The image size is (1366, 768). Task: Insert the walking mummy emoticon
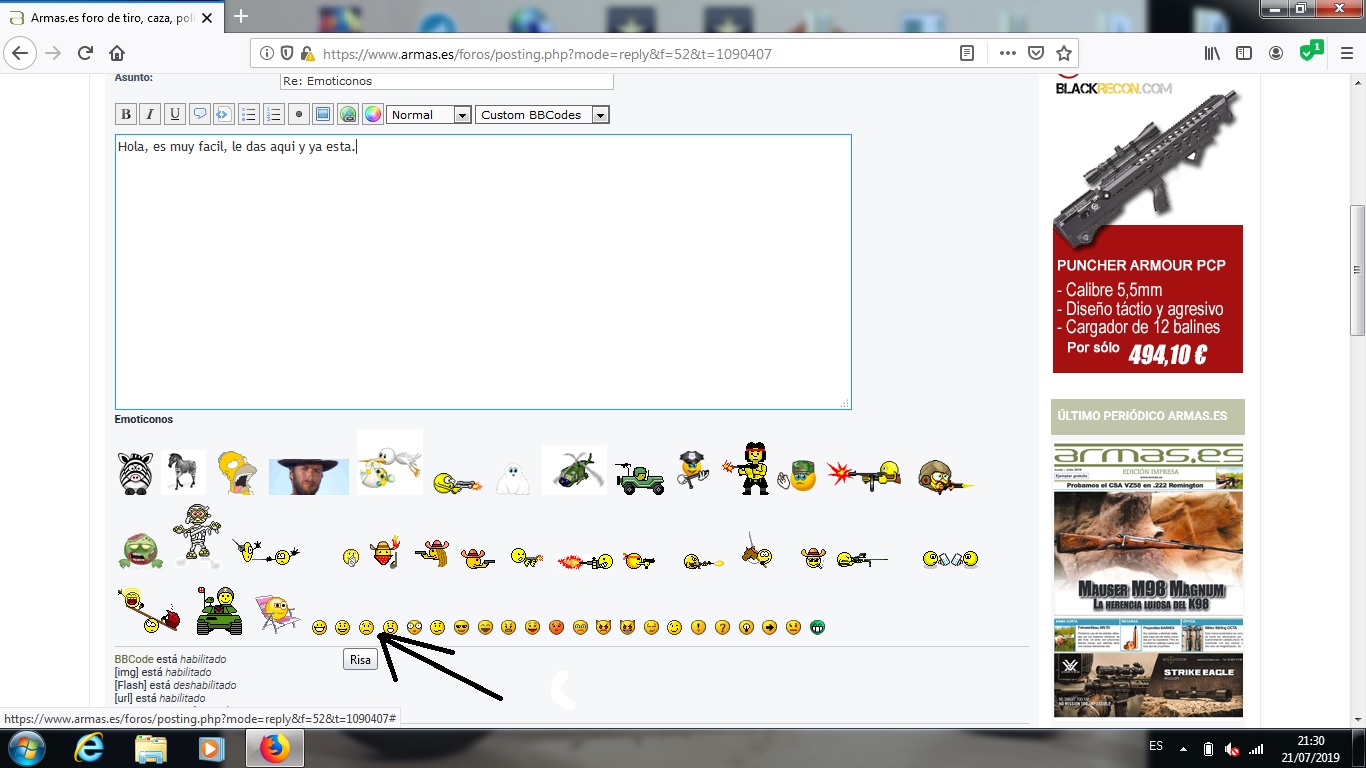click(196, 535)
